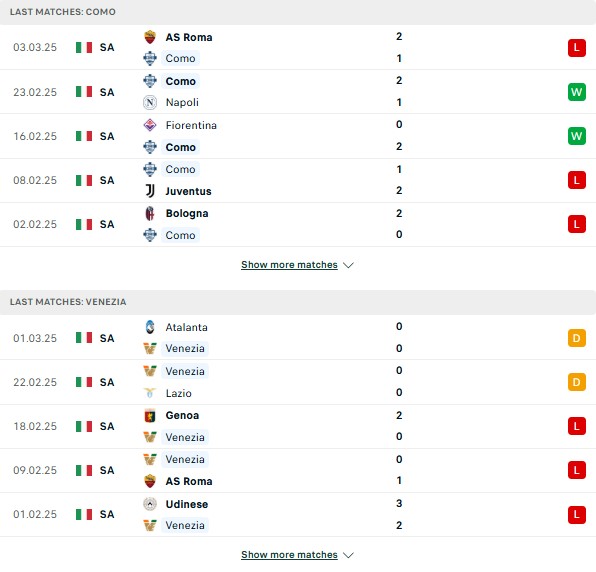596x572 pixels.
Task: Click the Bologna club crest
Action: (x=150, y=214)
